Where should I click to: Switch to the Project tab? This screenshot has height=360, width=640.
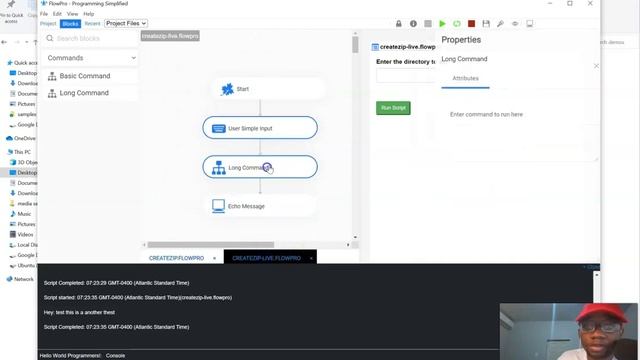48,24
